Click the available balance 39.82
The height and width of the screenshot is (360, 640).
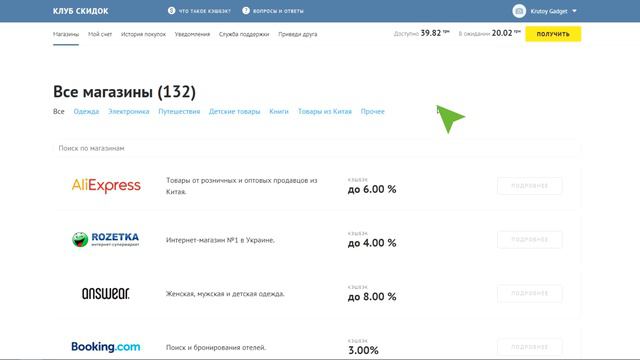(431, 33)
